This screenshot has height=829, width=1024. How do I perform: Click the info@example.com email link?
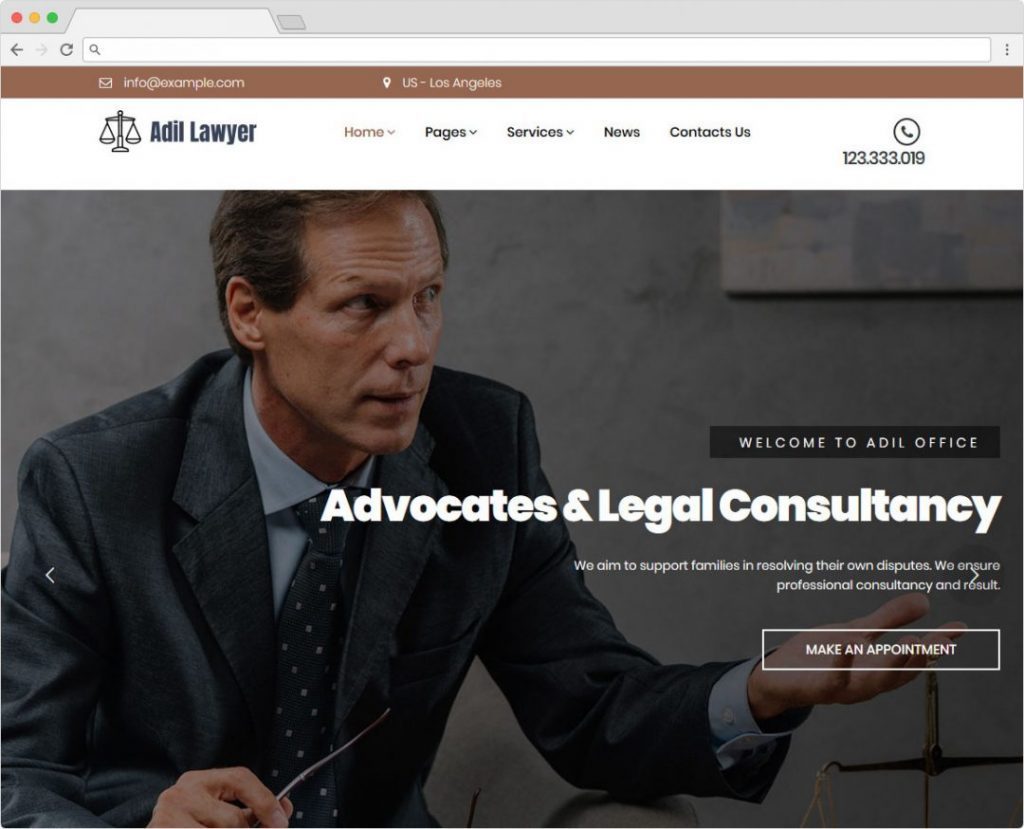pyautogui.click(x=184, y=83)
